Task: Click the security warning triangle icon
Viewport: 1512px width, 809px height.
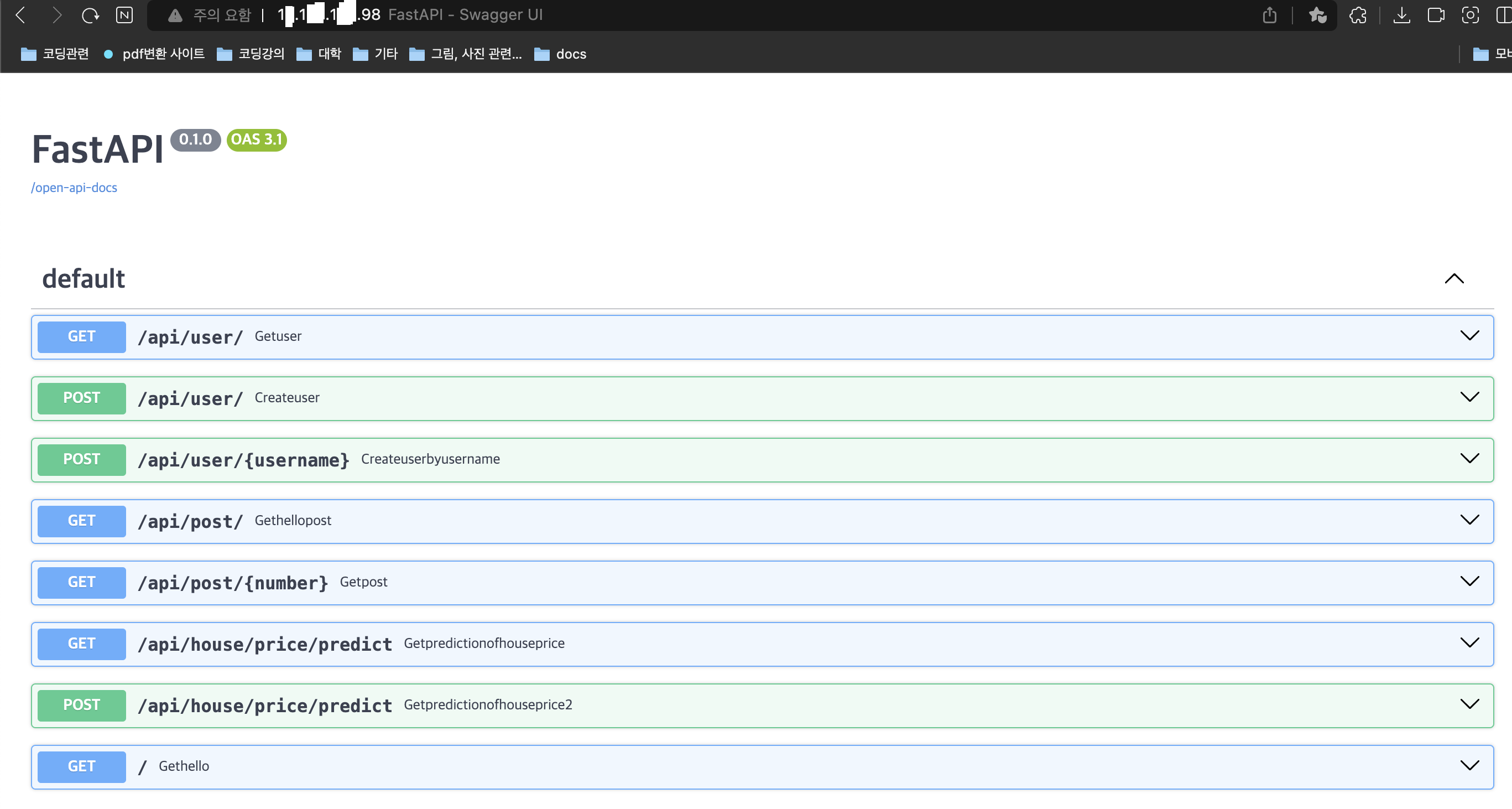Action: [175, 15]
